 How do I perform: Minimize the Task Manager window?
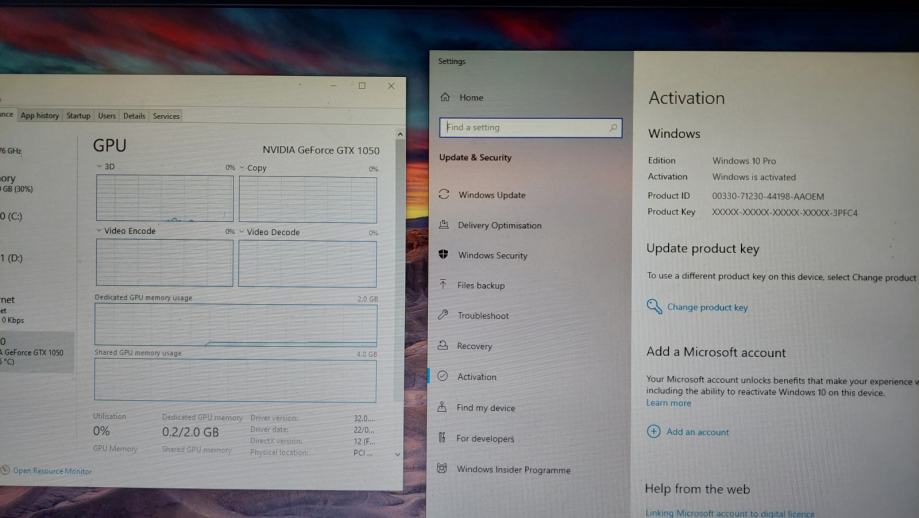[x=333, y=86]
